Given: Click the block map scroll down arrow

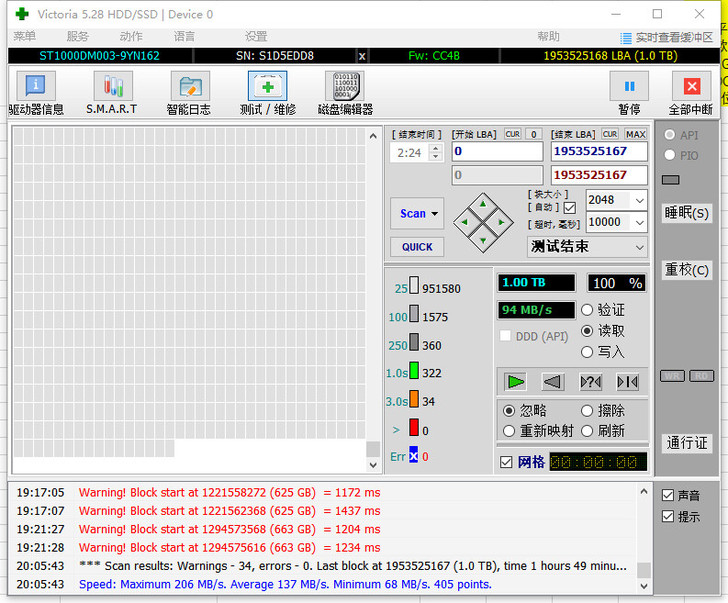Looking at the screenshot, I should click(373, 465).
